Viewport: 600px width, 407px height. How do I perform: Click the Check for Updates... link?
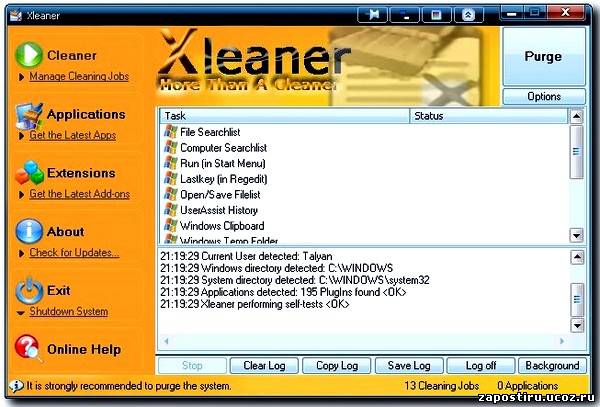[75, 253]
